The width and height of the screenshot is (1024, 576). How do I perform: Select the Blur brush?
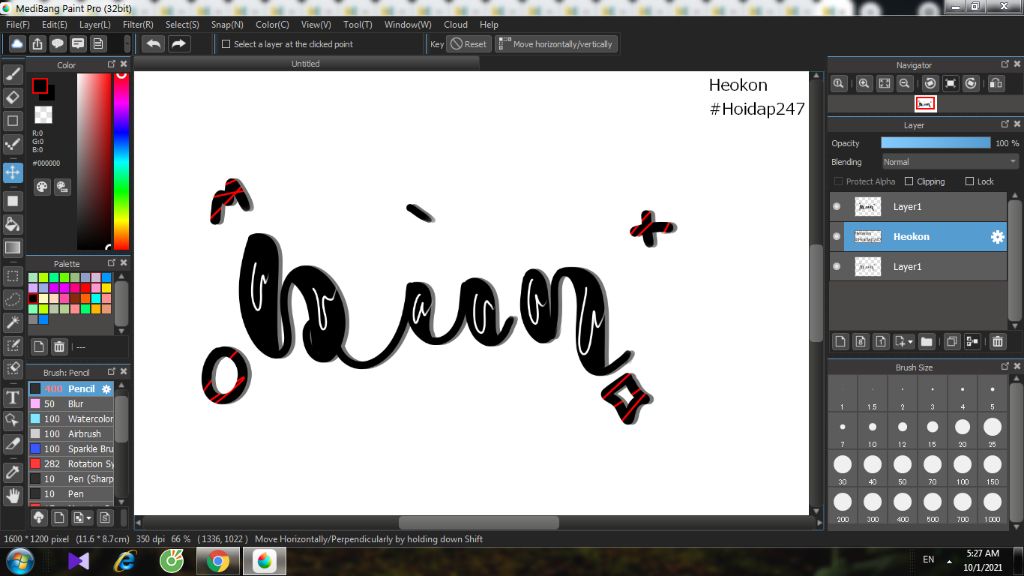(71, 404)
